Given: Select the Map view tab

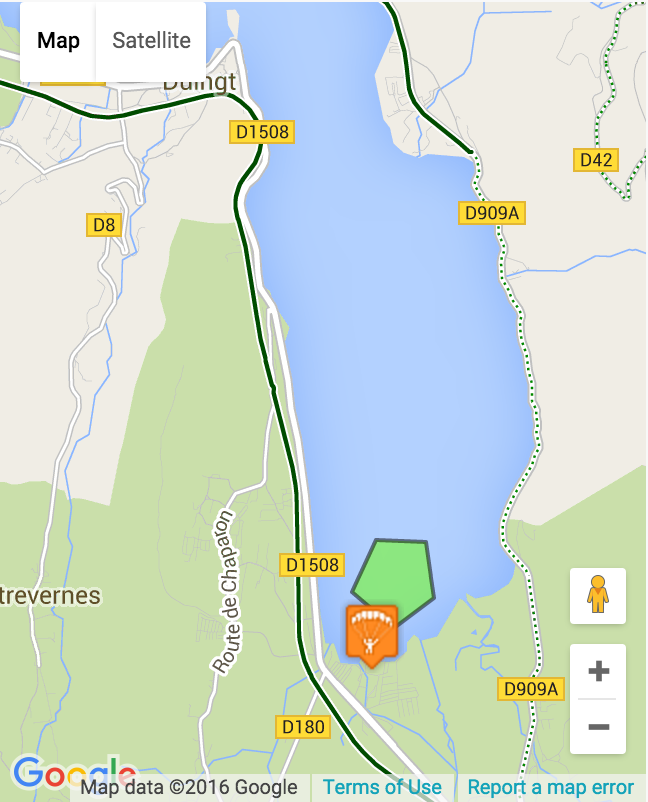Looking at the screenshot, I should [58, 40].
